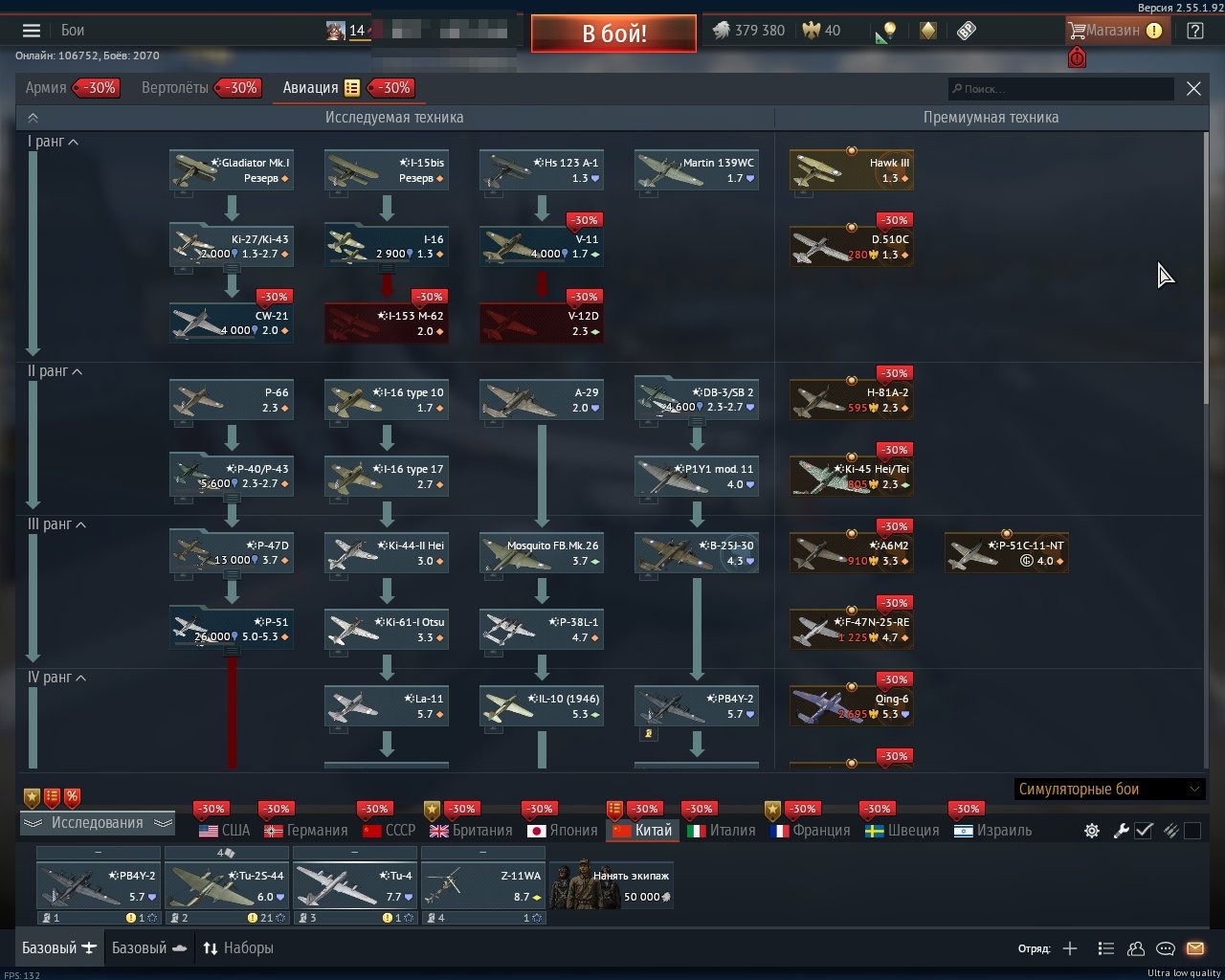
Task: Select the Израиль nation tab
Action: pos(993,831)
